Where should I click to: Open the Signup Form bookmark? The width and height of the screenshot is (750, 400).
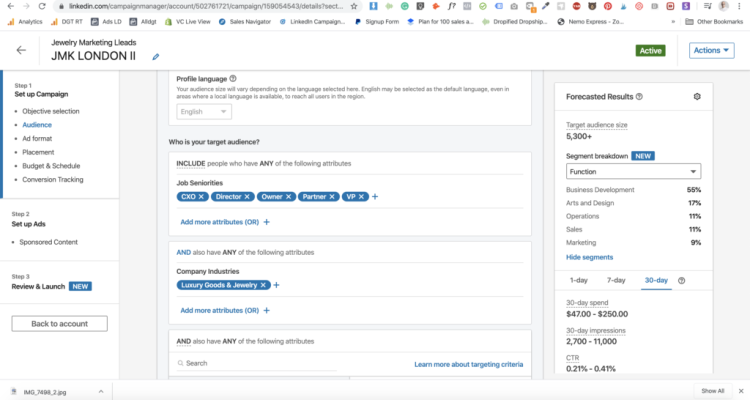(377, 22)
